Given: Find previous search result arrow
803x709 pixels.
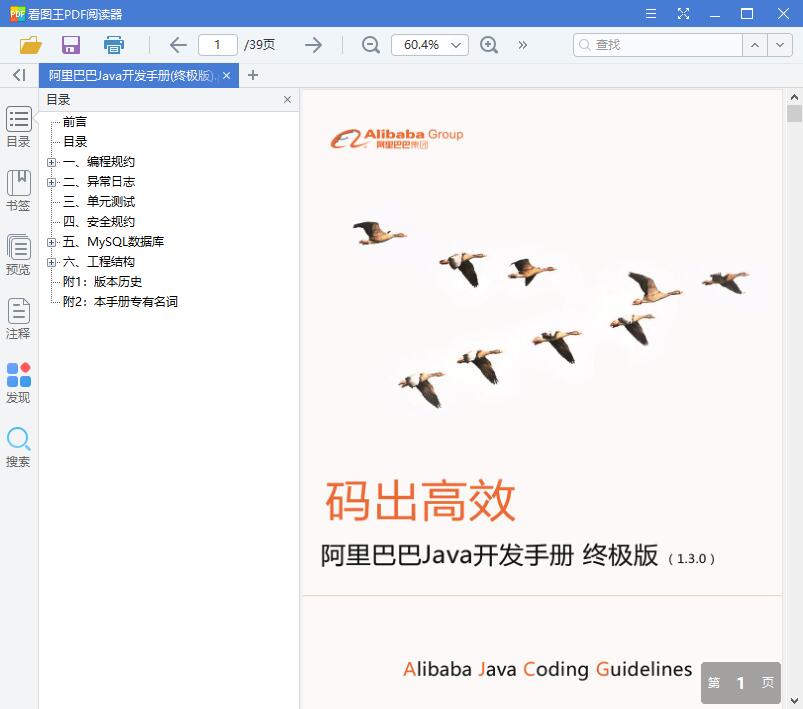Looking at the screenshot, I should point(754,45).
